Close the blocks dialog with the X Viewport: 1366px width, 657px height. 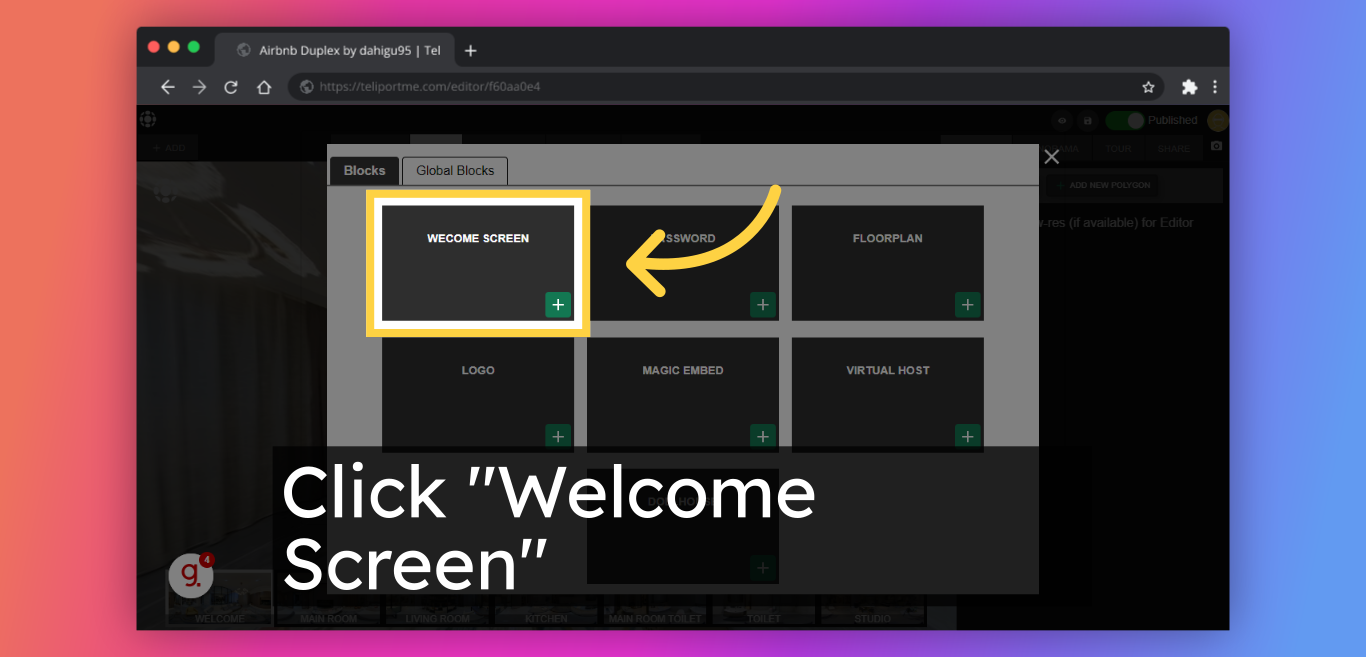(x=1051, y=157)
